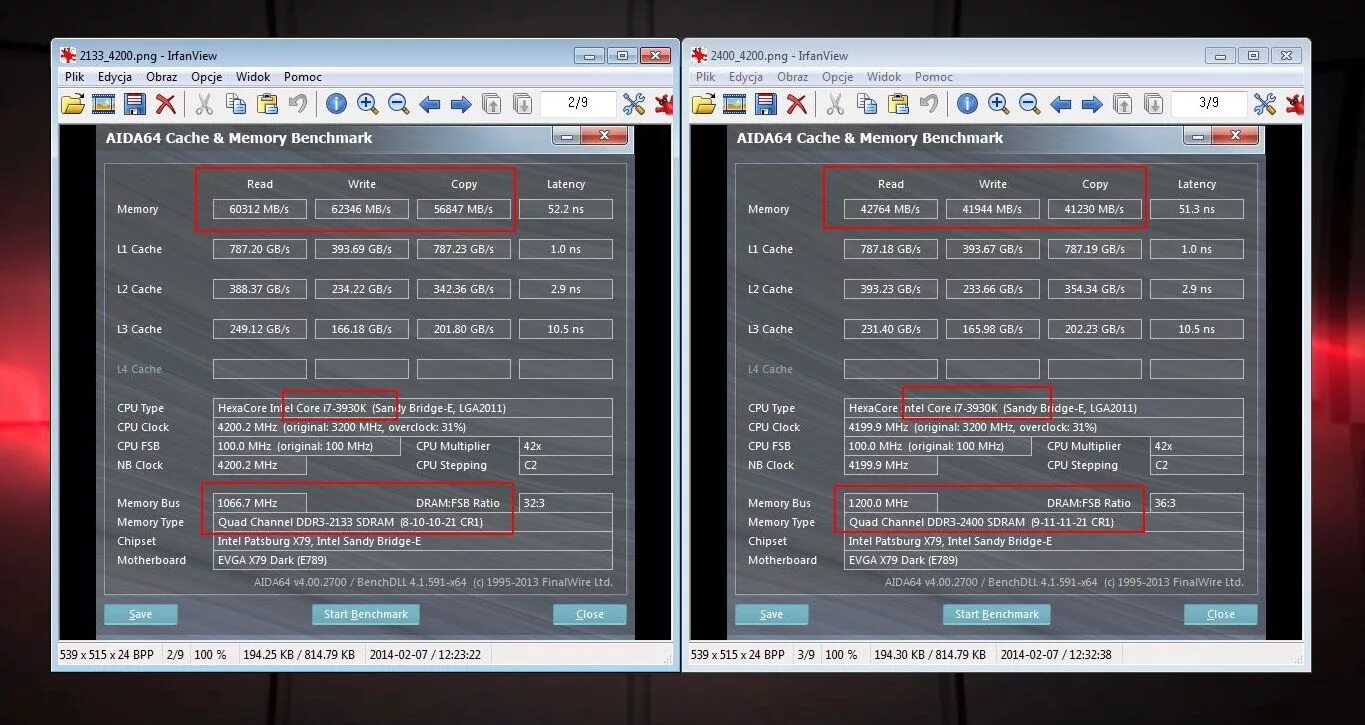Open Pomoc menu in 2400_4200.png window
The height and width of the screenshot is (725, 1365).
pos(934,77)
